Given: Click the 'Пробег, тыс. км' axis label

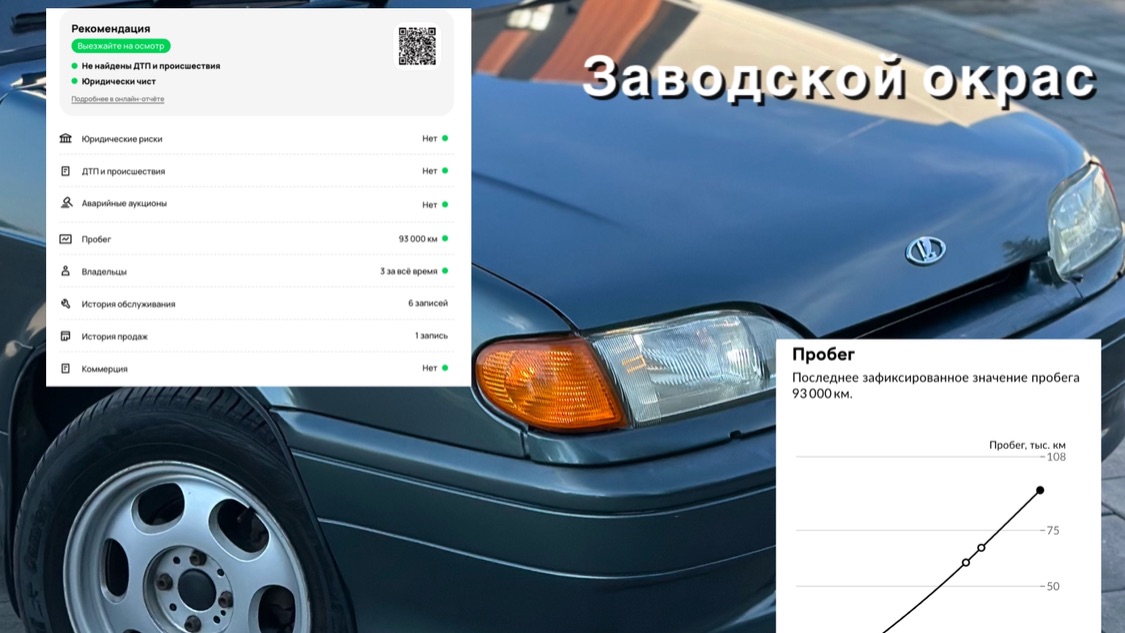Looking at the screenshot, I should (x=1027, y=445).
